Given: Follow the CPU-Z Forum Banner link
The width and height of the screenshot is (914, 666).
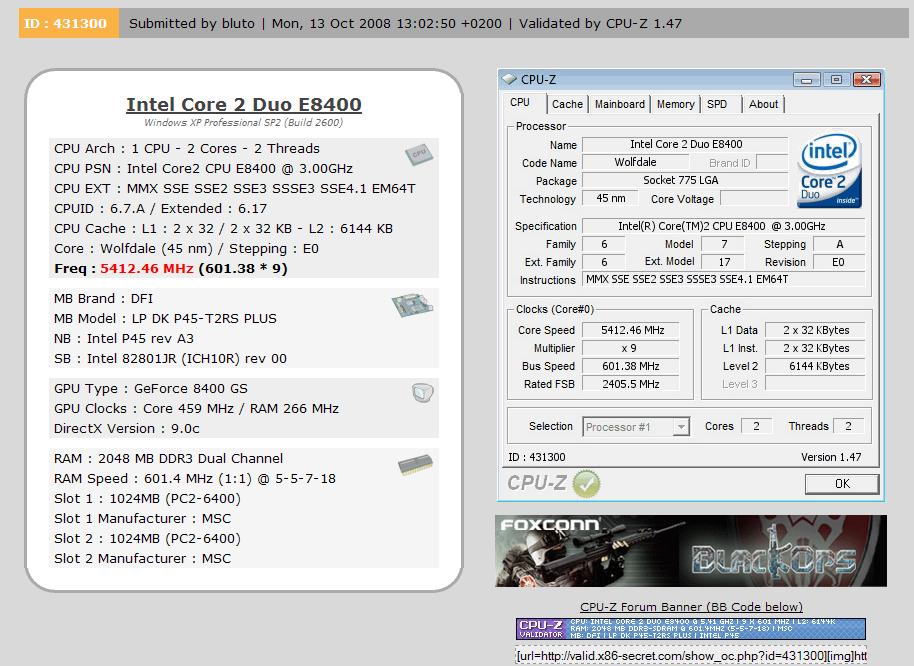Looking at the screenshot, I should pyautogui.click(x=691, y=607).
